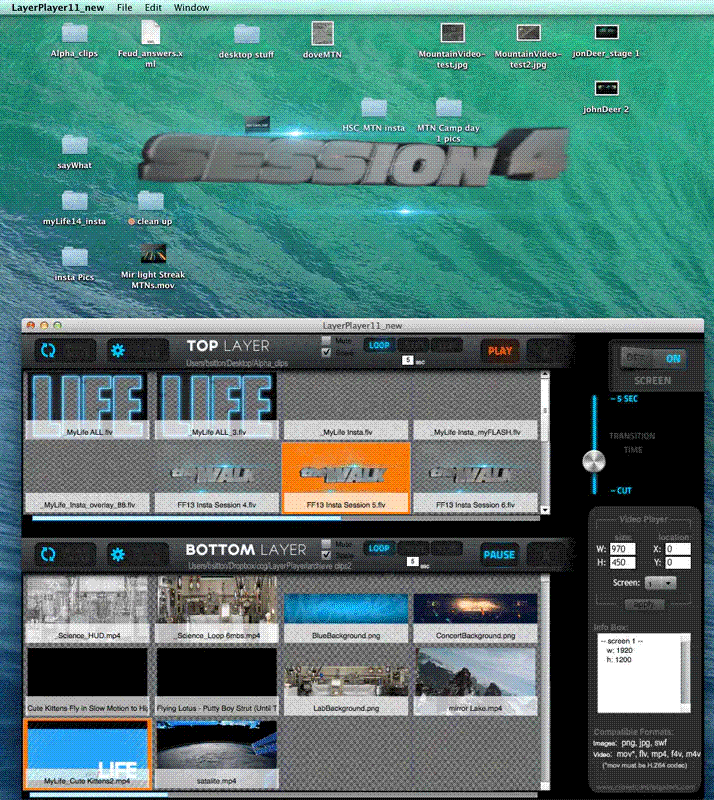Select the FF13 Insta Session 5.flv clip
This screenshot has height=800, width=714.
point(346,478)
